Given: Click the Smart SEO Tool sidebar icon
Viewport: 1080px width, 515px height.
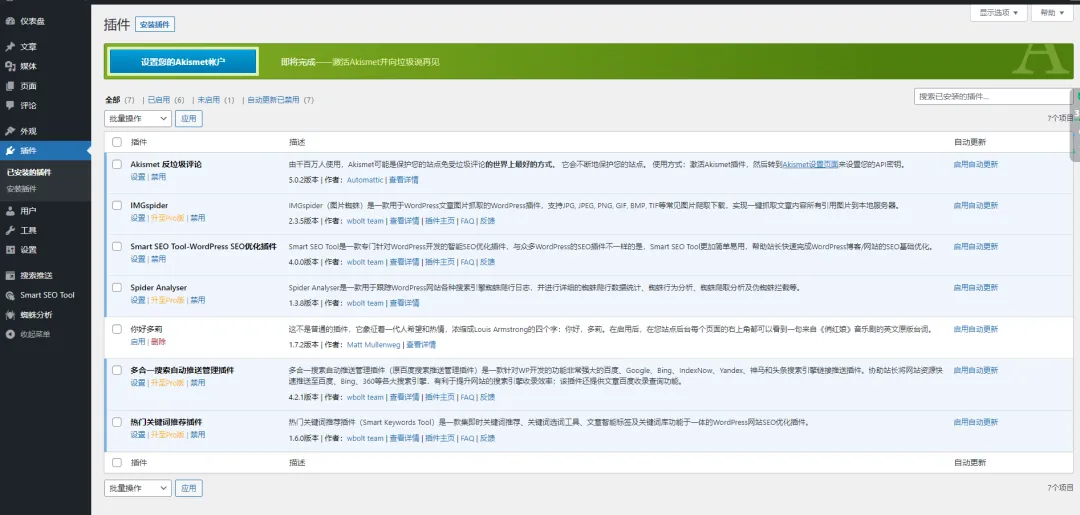Looking at the screenshot, I should point(10,295).
